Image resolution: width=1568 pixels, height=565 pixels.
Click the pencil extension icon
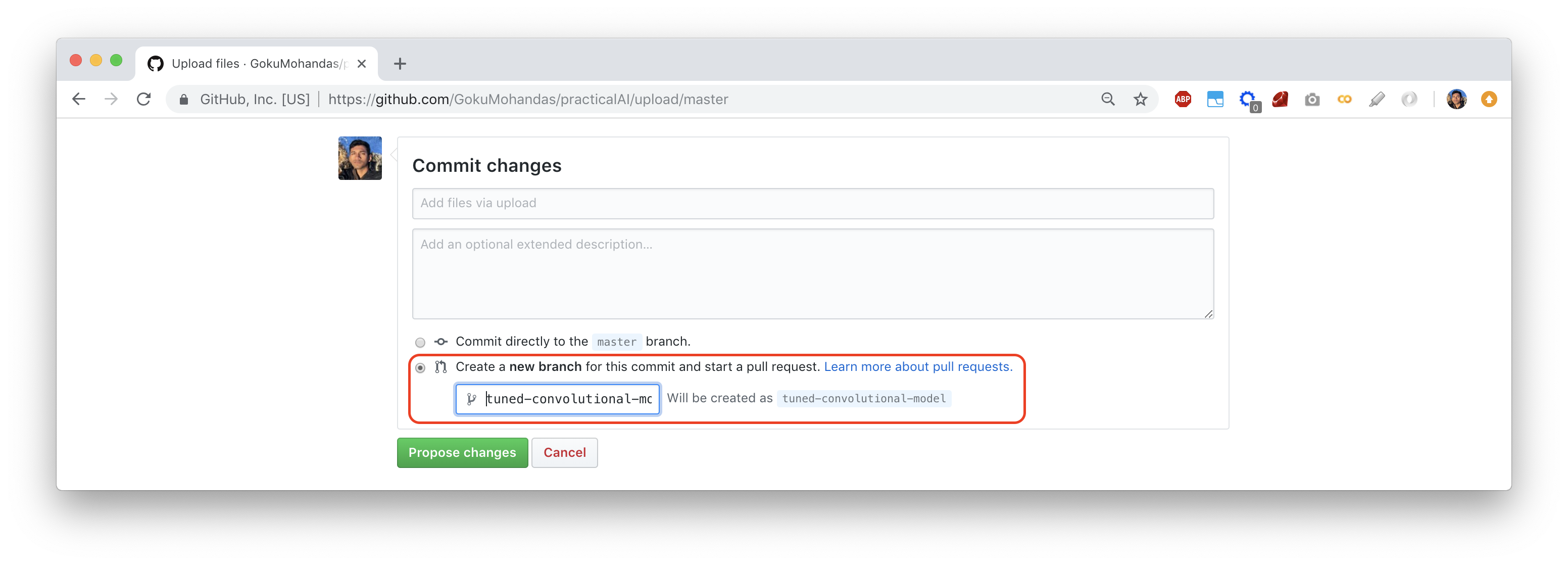coord(1376,99)
